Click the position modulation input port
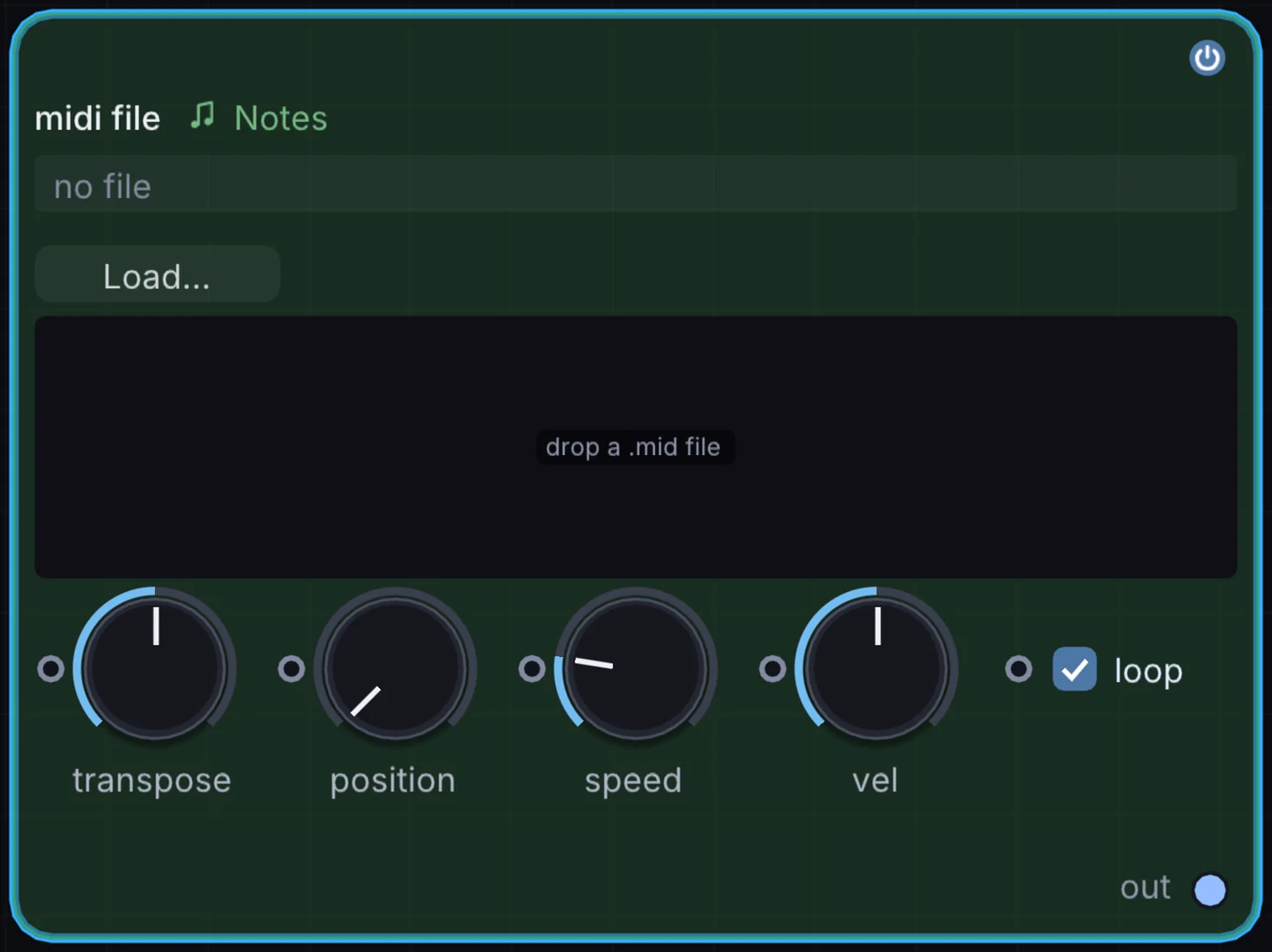Screen dimensions: 1272x952 (292, 669)
